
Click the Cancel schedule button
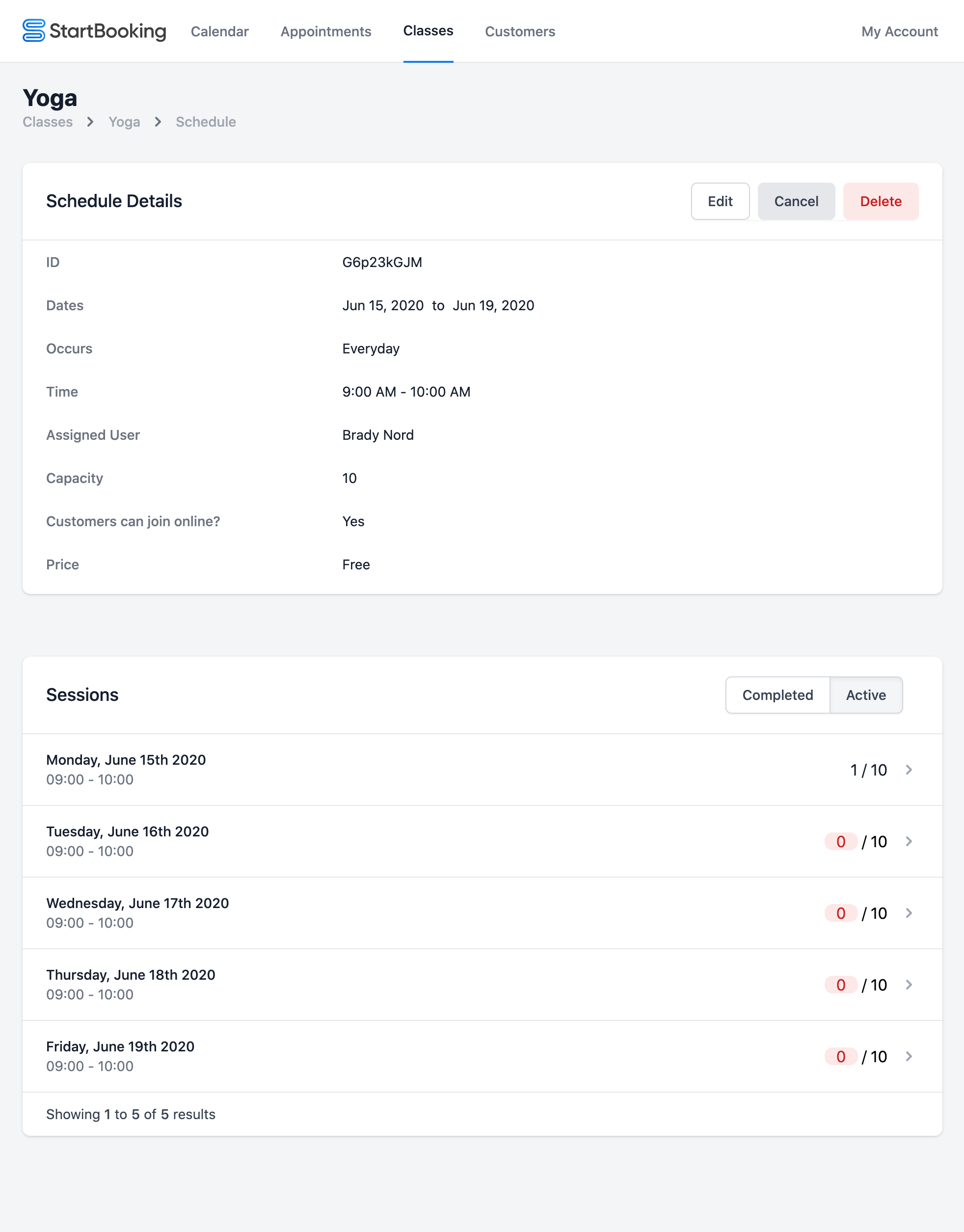click(796, 201)
